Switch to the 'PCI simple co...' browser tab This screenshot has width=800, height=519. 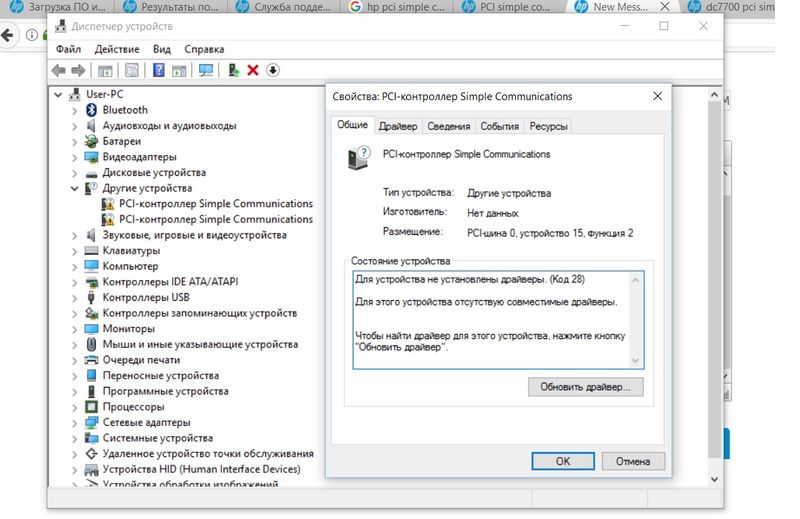pos(509,7)
